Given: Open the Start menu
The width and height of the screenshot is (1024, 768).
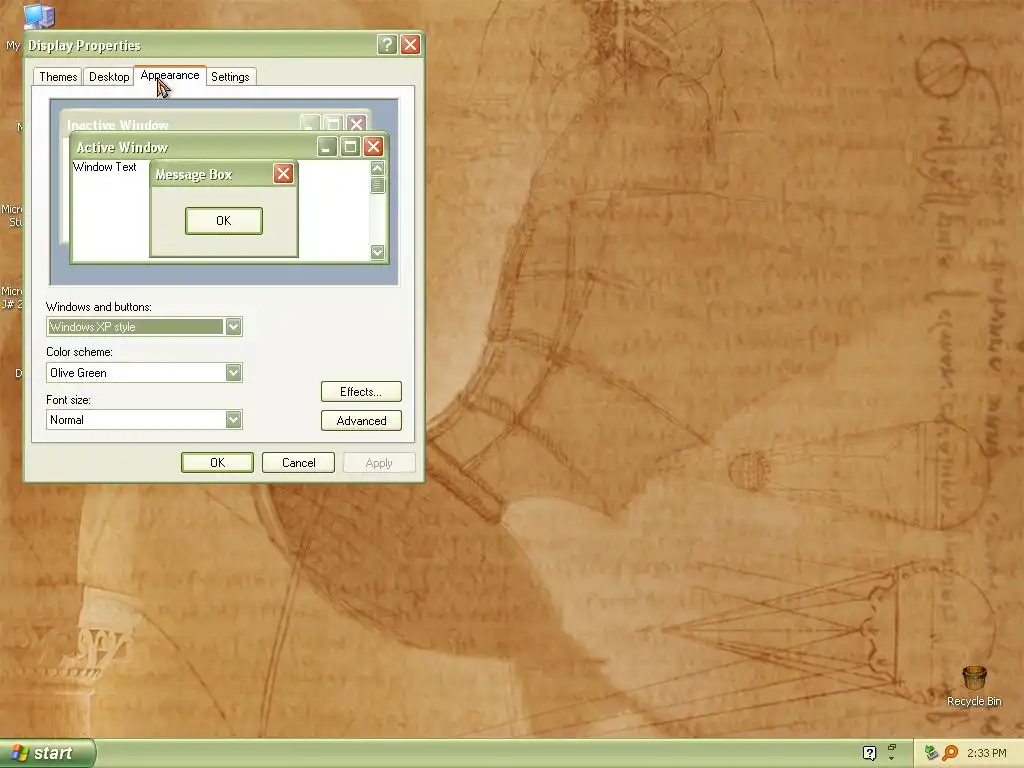Looking at the screenshot, I should (47, 753).
